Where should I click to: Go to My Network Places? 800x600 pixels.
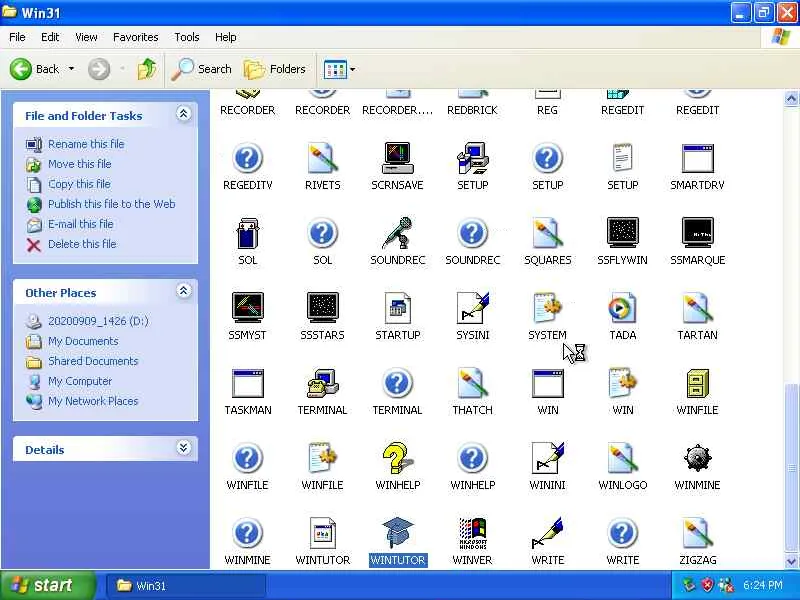point(93,402)
